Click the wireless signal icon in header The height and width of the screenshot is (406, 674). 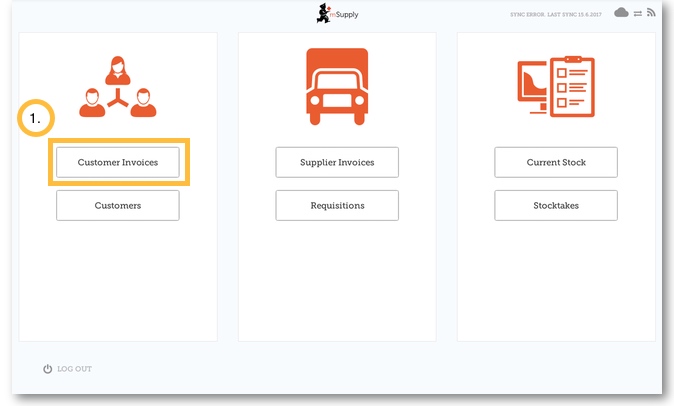click(652, 13)
